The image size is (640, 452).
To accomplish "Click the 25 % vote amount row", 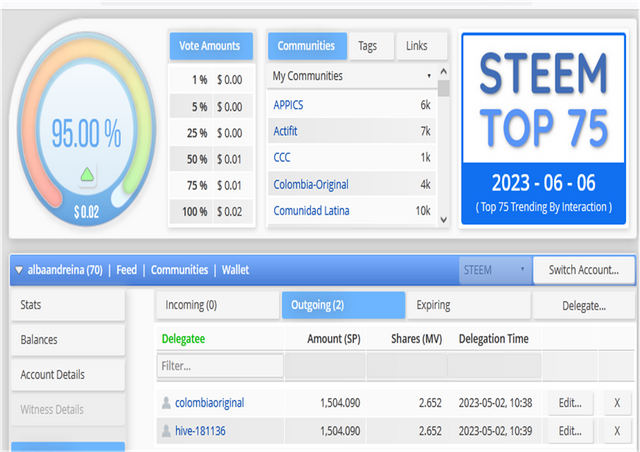I will (x=212, y=133).
